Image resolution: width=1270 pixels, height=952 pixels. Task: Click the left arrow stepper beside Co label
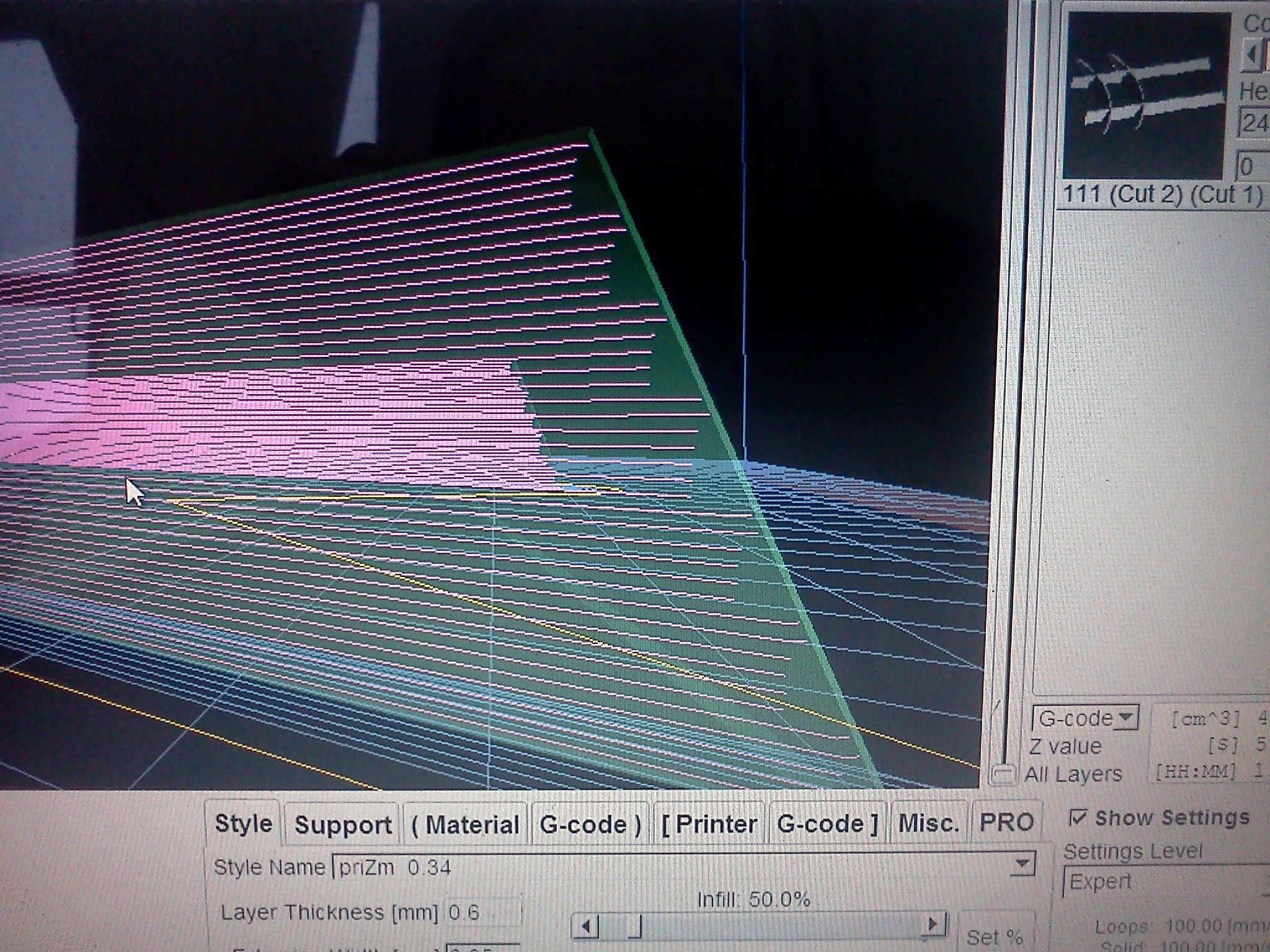[x=1252, y=56]
